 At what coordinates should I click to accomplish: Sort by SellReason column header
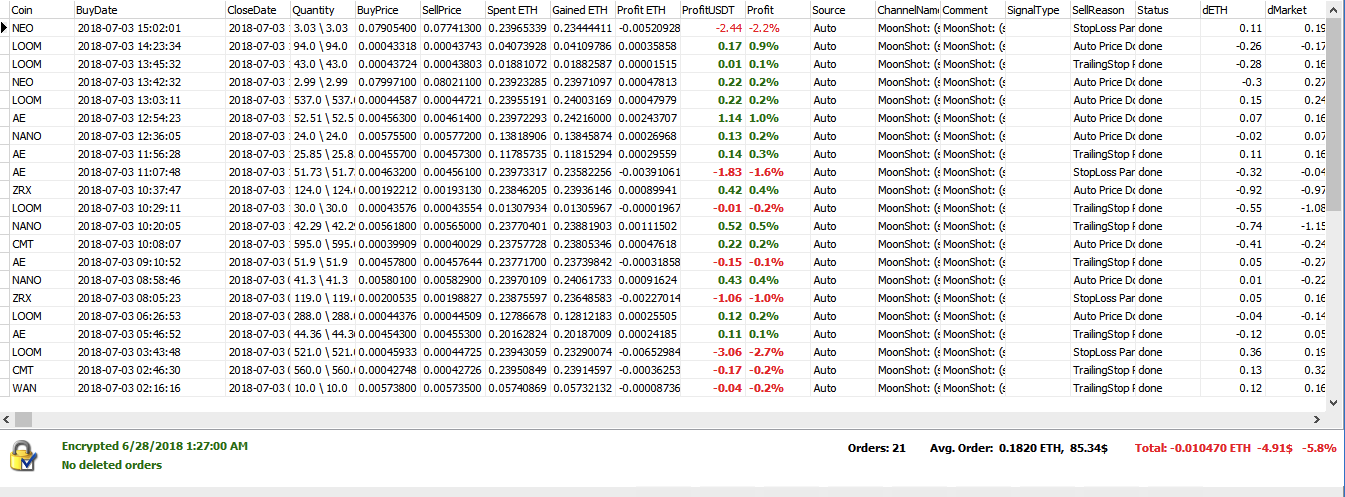[1102, 9]
